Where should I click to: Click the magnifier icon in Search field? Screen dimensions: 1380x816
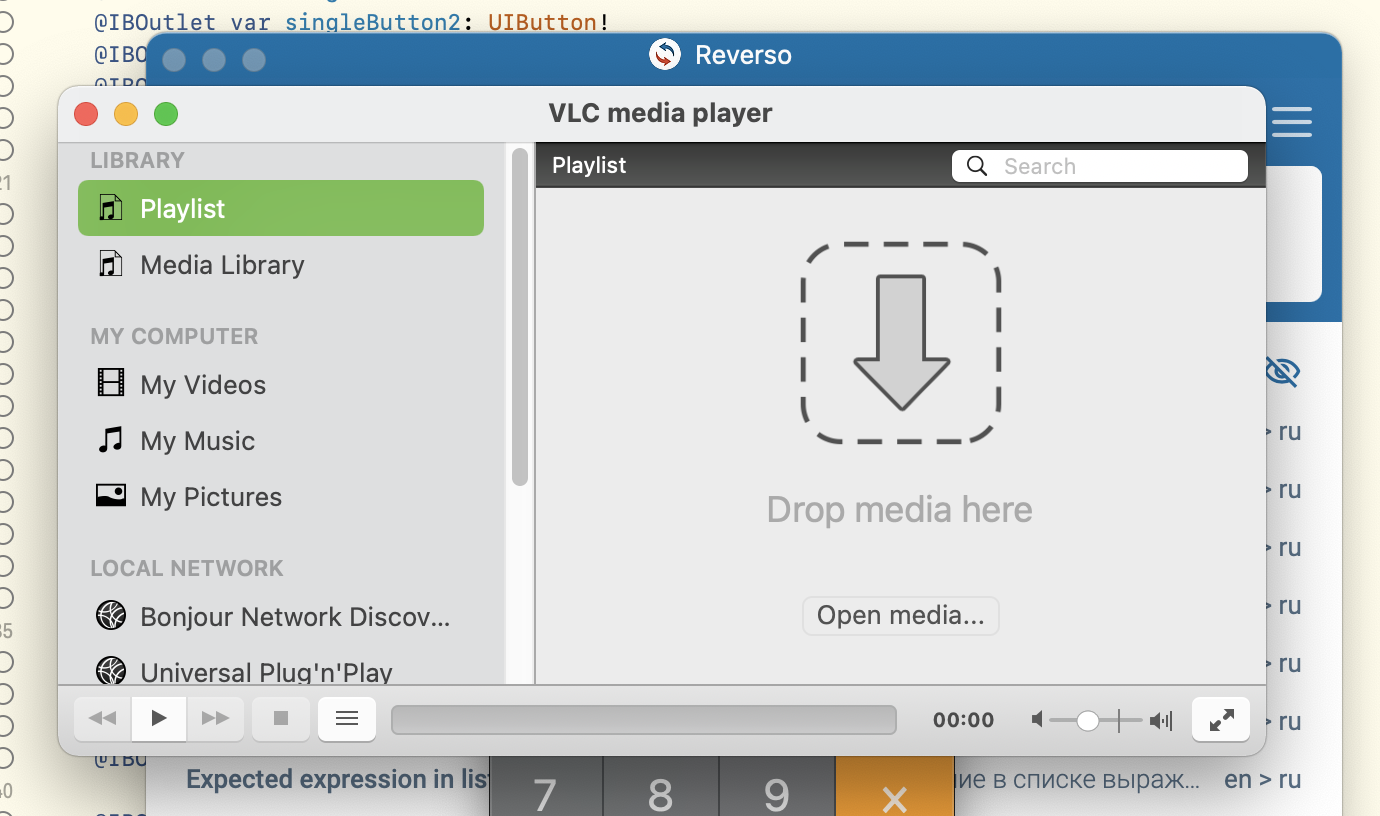pyautogui.click(x=977, y=166)
